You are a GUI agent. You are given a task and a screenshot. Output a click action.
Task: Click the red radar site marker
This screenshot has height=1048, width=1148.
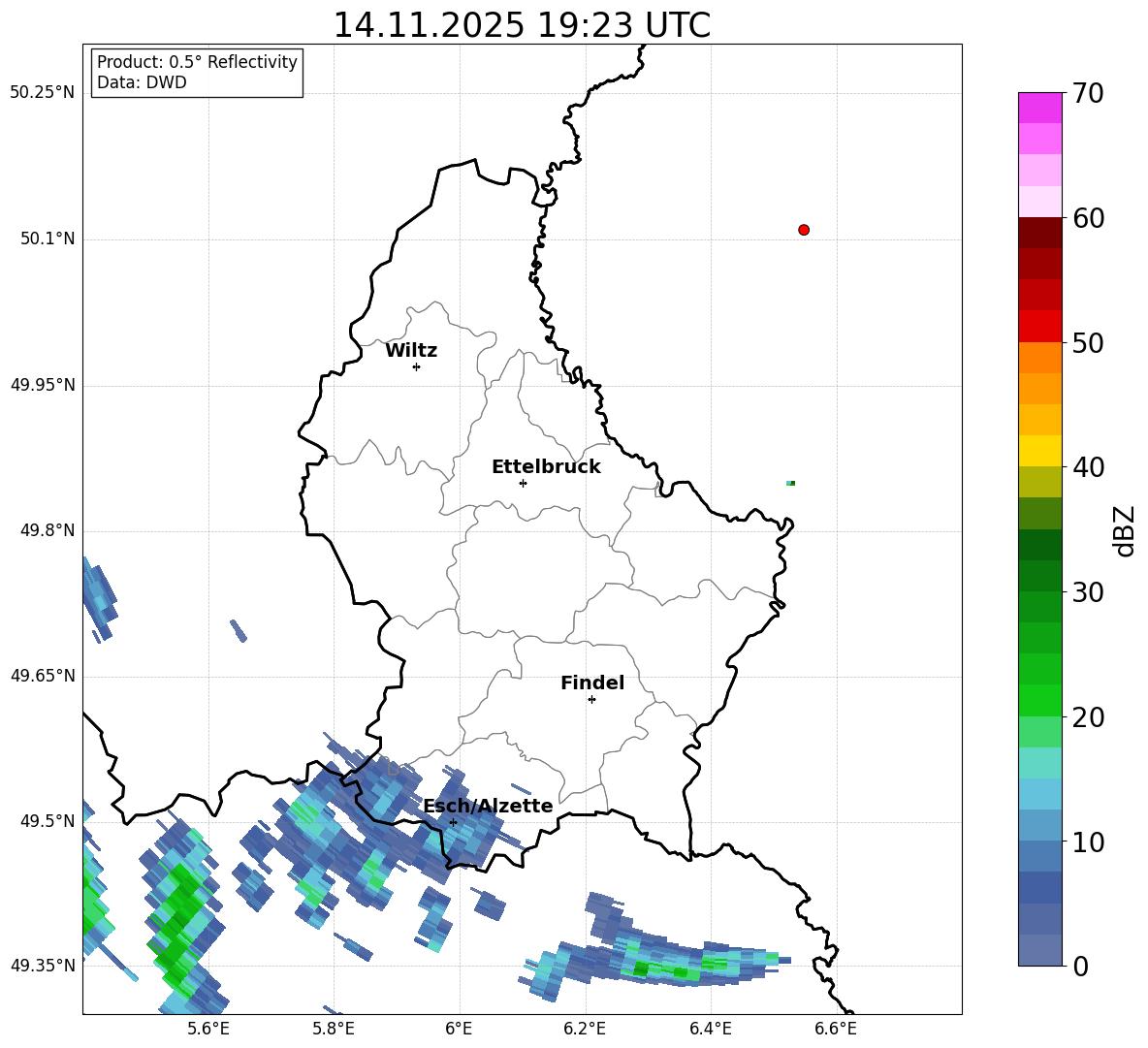[x=804, y=230]
